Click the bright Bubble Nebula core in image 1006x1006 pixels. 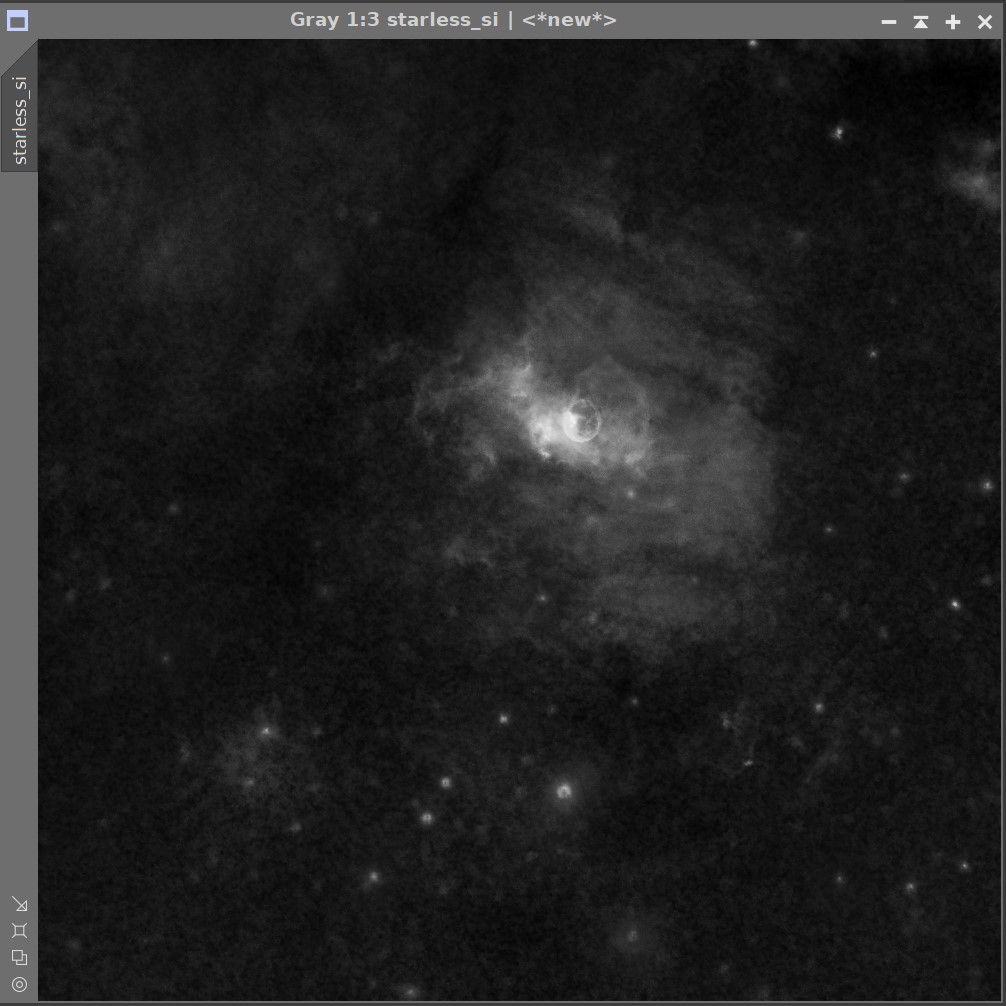[x=581, y=420]
